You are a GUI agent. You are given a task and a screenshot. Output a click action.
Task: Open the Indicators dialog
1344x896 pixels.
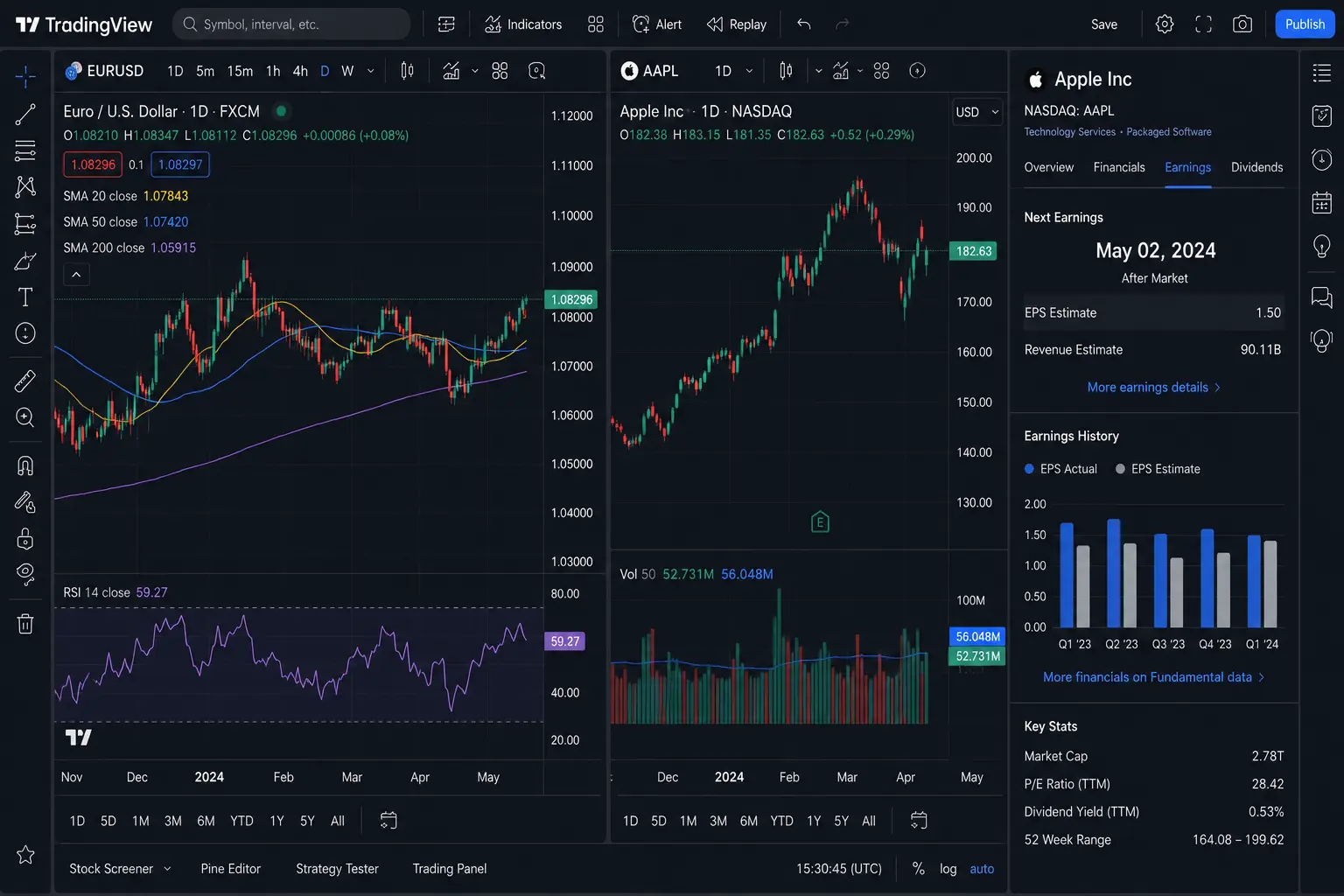tap(523, 24)
